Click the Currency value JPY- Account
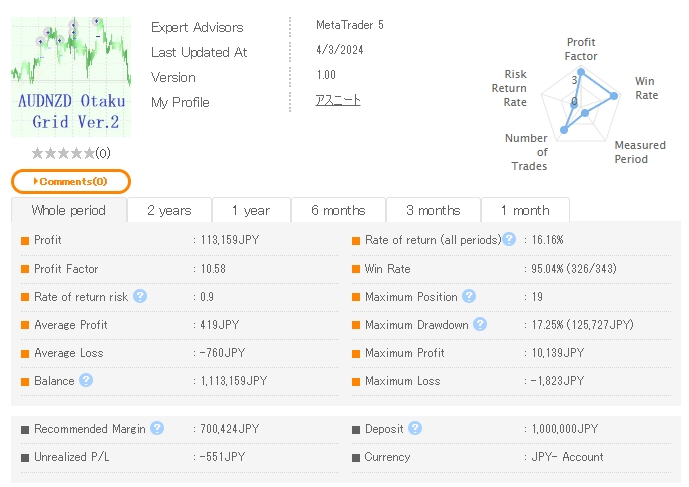The height and width of the screenshot is (487, 689). coord(567,457)
